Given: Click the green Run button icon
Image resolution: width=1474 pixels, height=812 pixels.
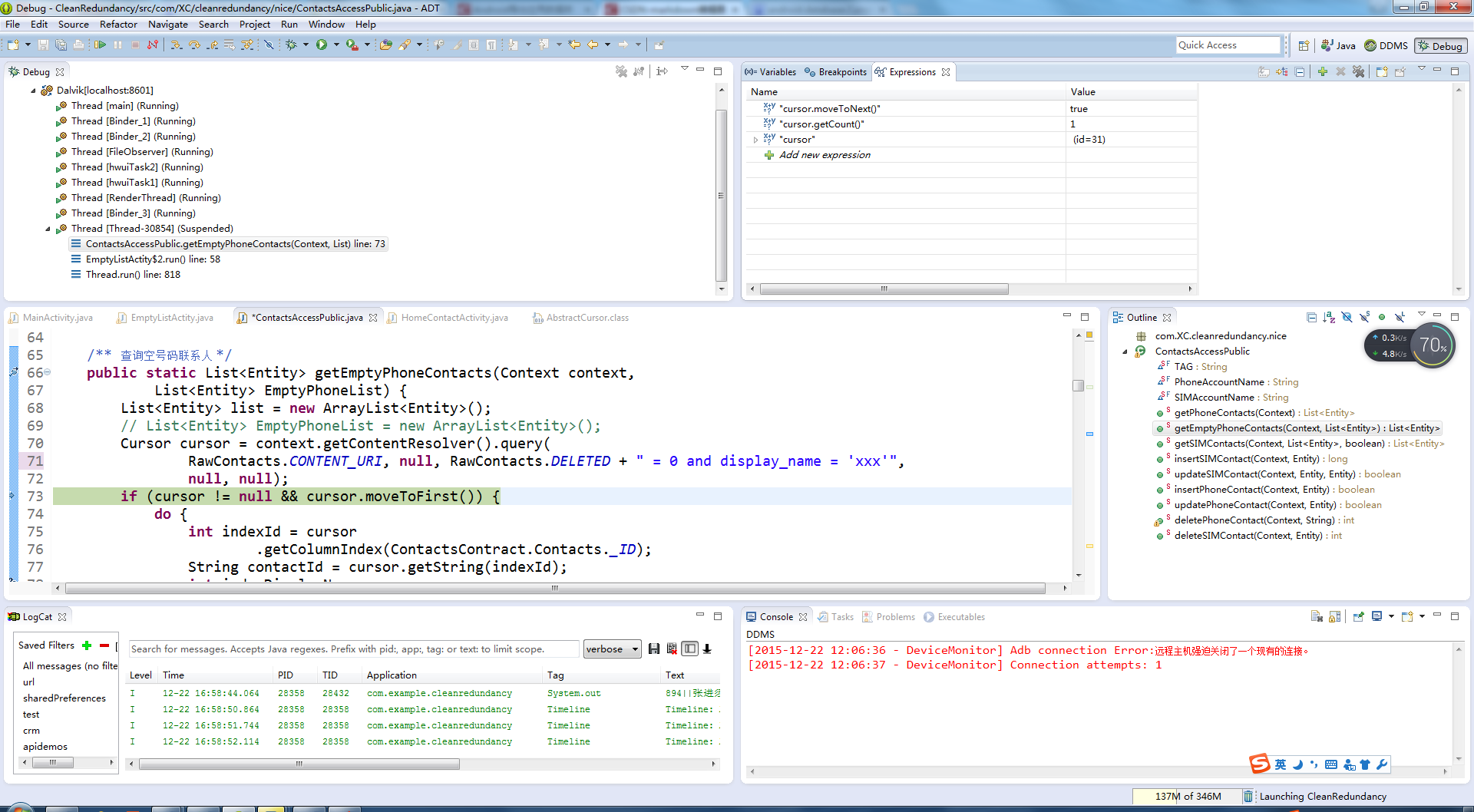Looking at the screenshot, I should [322, 45].
